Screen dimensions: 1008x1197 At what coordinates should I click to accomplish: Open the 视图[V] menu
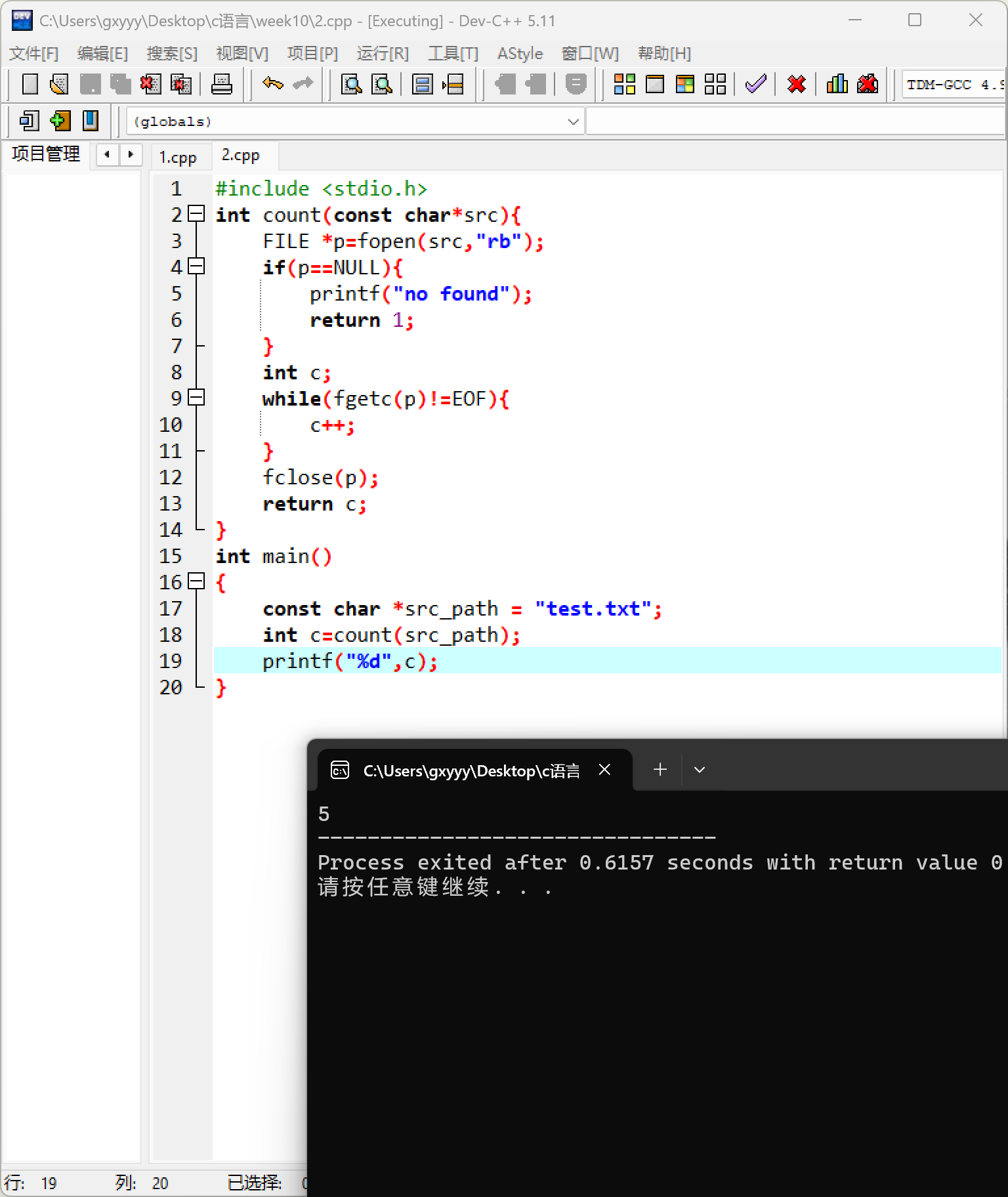(x=242, y=53)
